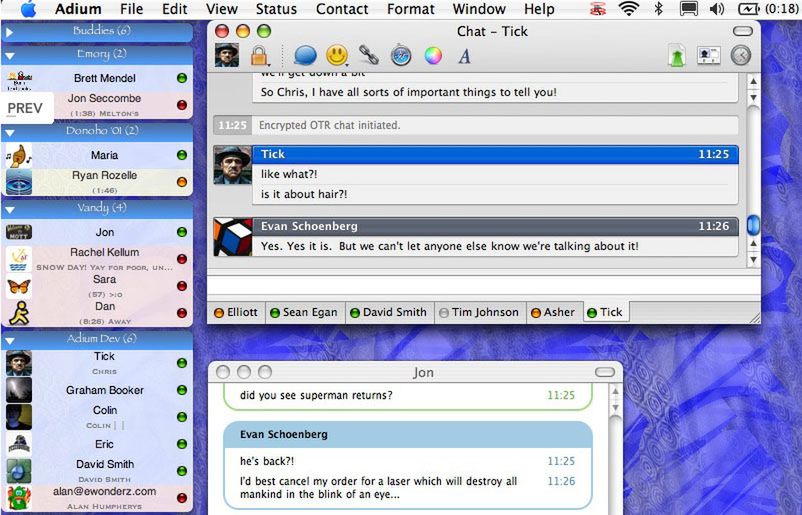Select Colin in the buddy list
This screenshot has width=802, height=515.
[x=97, y=417]
